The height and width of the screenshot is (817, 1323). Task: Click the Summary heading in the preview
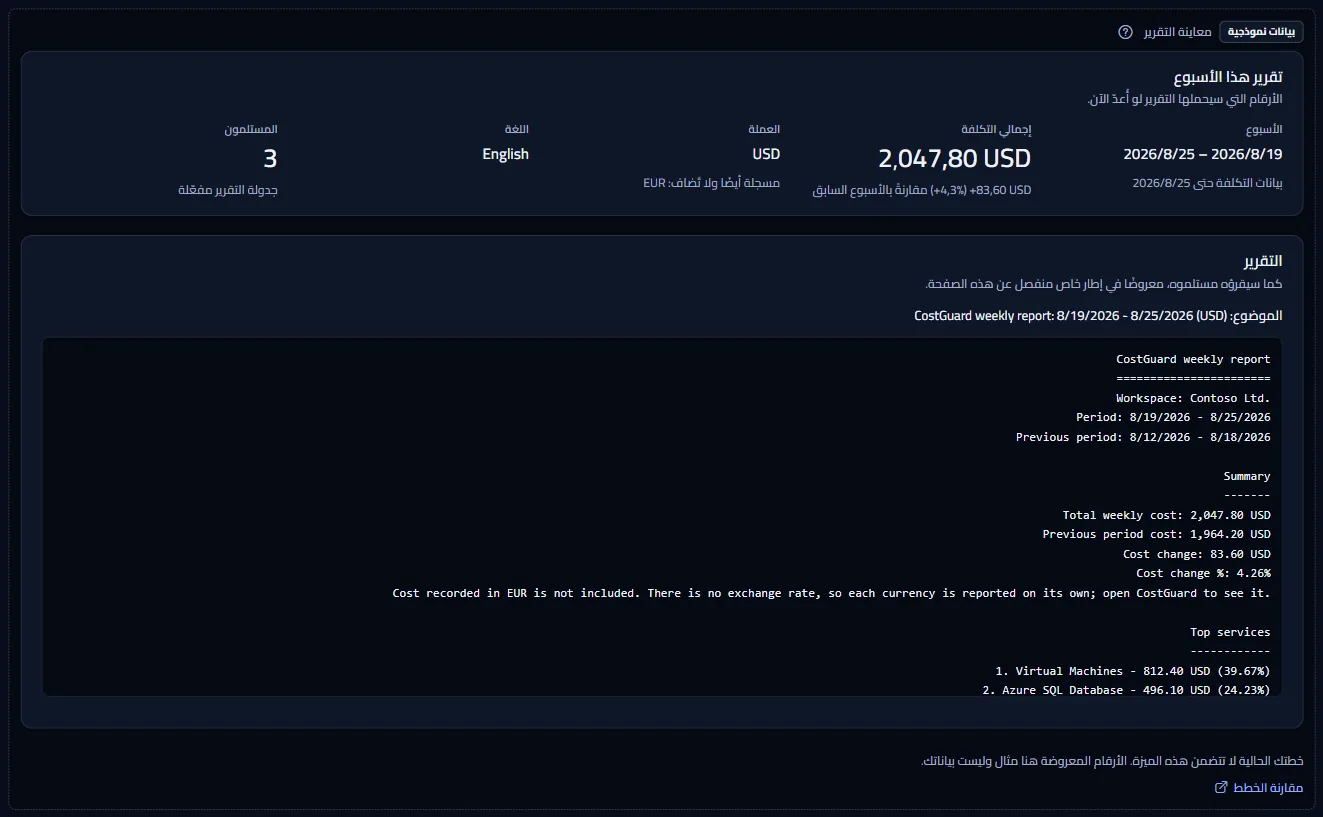(x=1247, y=476)
